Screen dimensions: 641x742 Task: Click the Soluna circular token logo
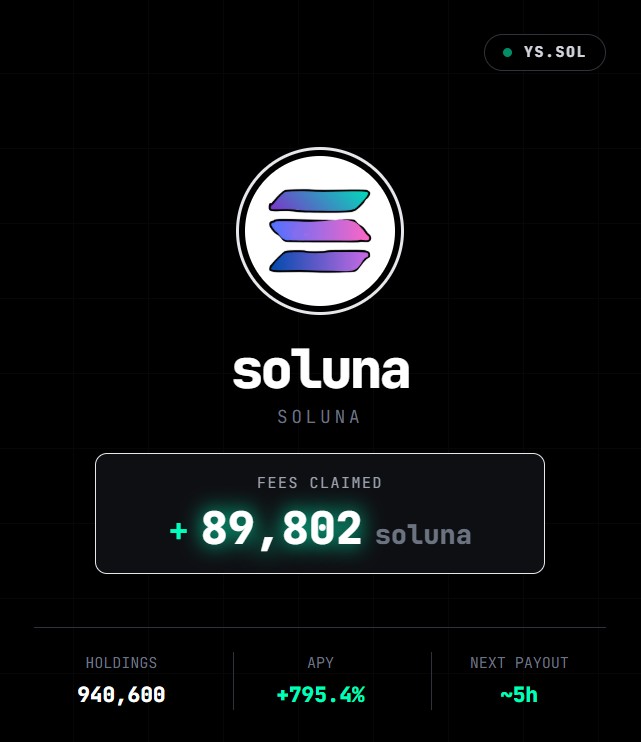pos(320,230)
